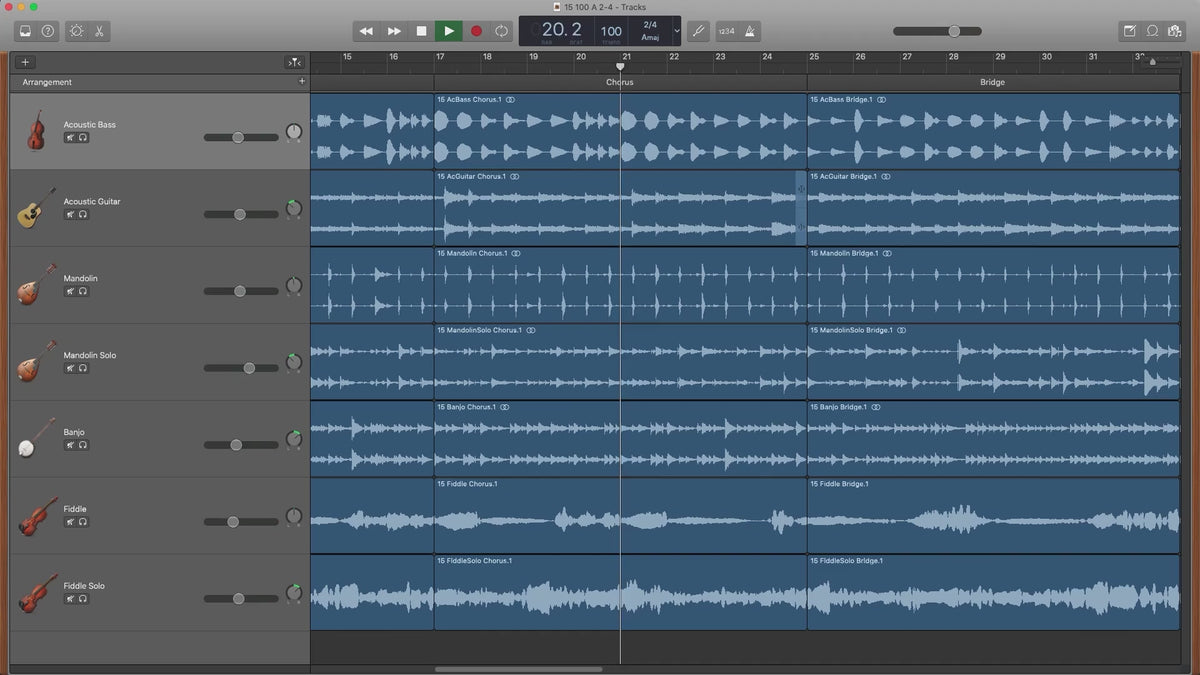The image size is (1200, 675).
Task: Open the Editors scissors button
Action: [x=99, y=31]
